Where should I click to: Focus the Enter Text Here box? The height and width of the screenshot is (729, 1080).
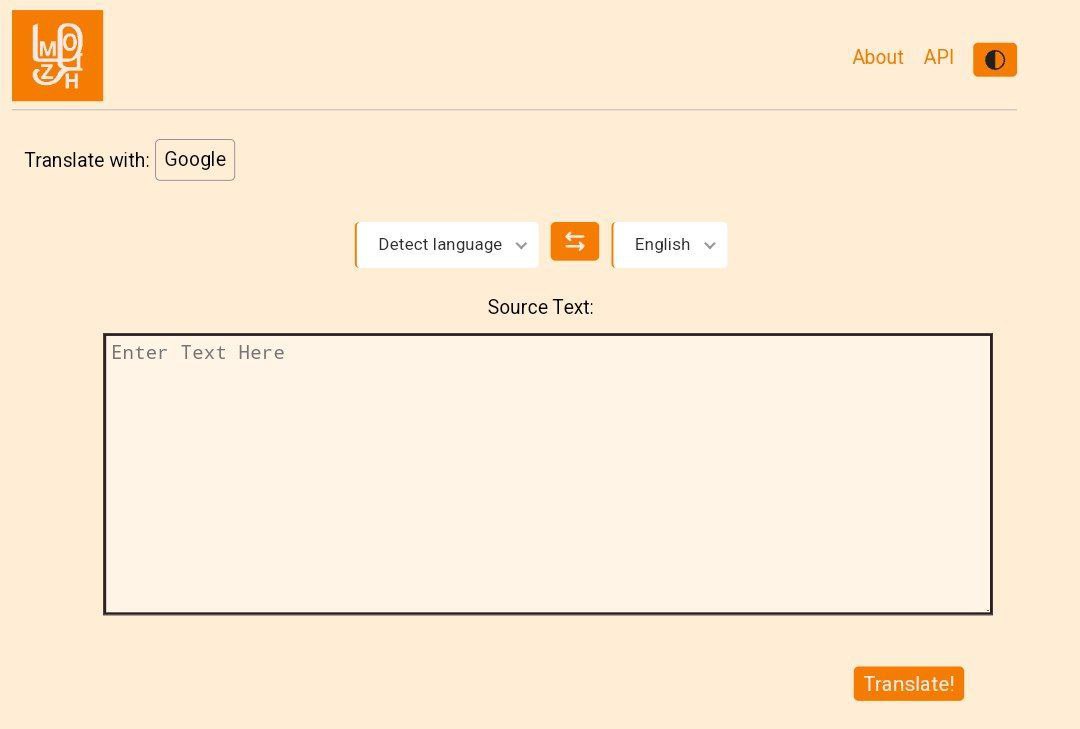[x=548, y=474]
